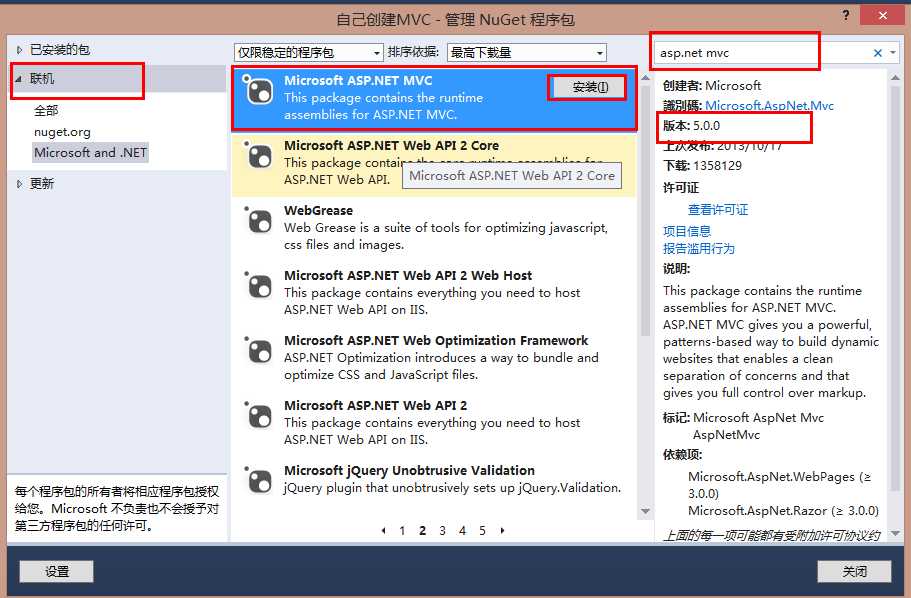Image resolution: width=911 pixels, height=598 pixels.
Task: Open the help question mark in title bar
Action: click(x=846, y=15)
